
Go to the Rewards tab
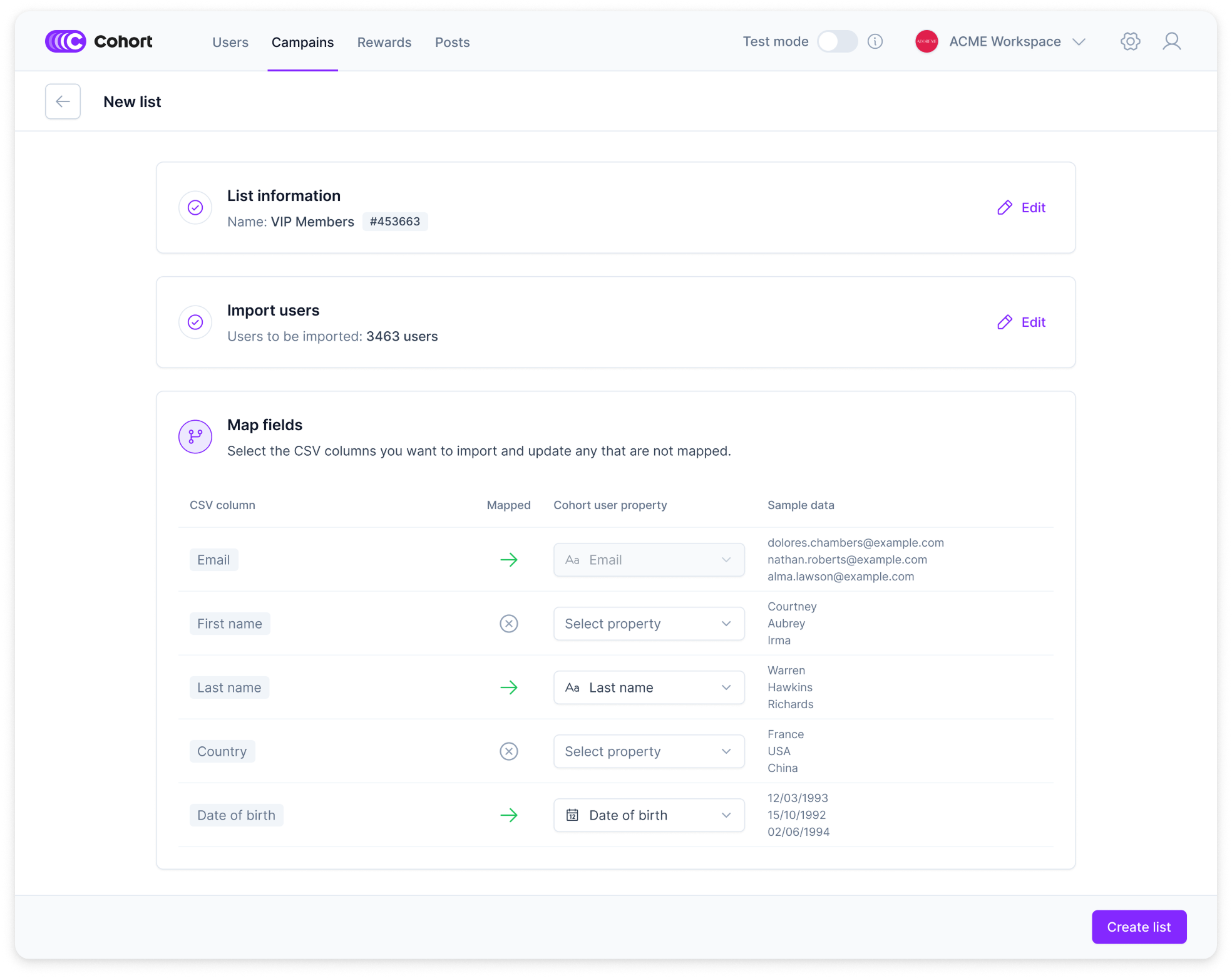point(384,43)
